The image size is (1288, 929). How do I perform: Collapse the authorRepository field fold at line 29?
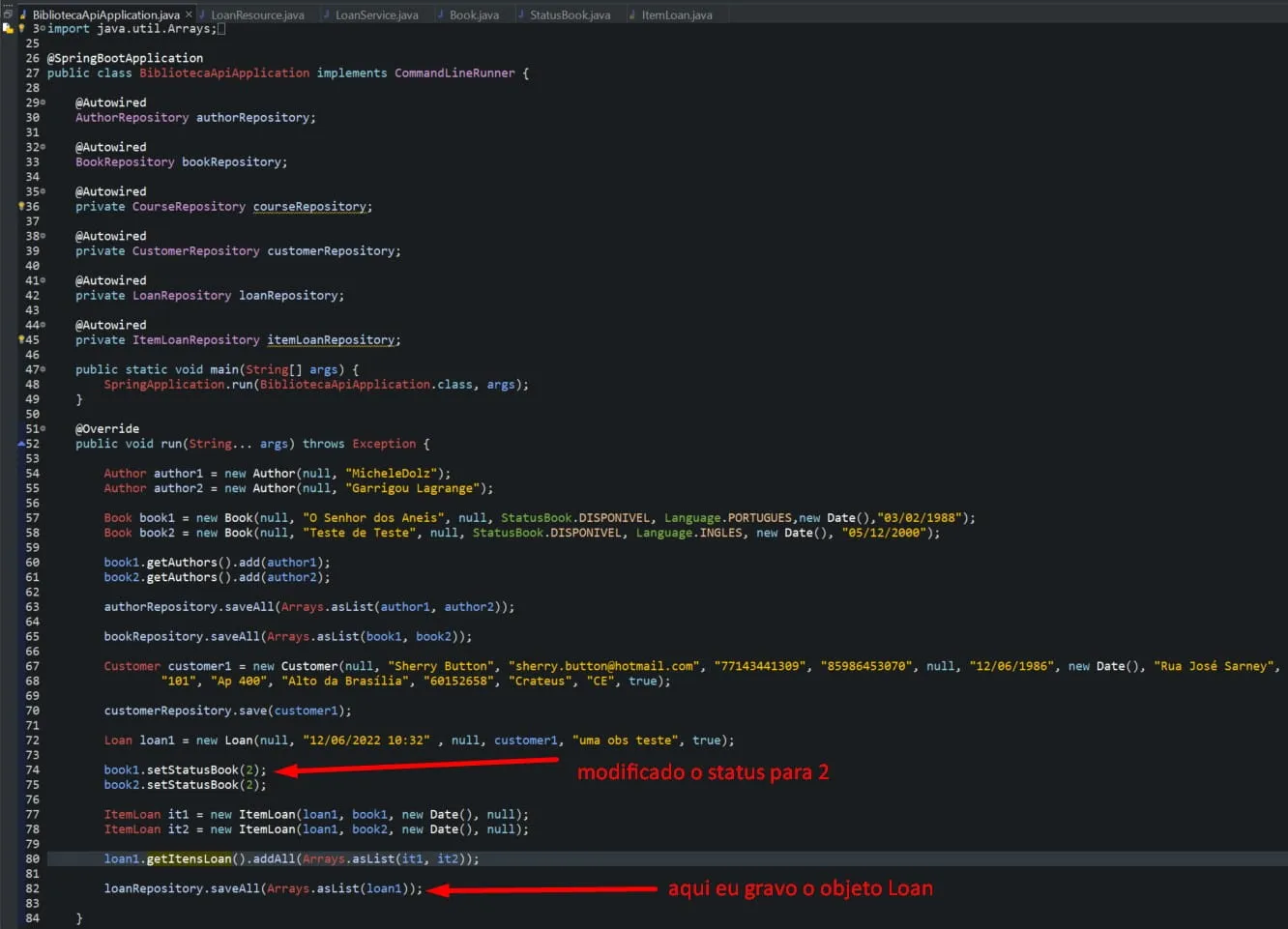[43, 102]
